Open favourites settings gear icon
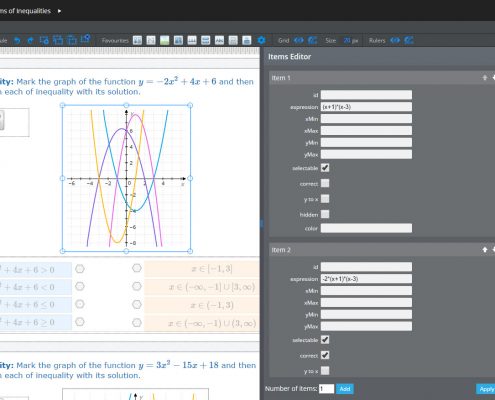This screenshot has height=400, width=495. click(261, 40)
